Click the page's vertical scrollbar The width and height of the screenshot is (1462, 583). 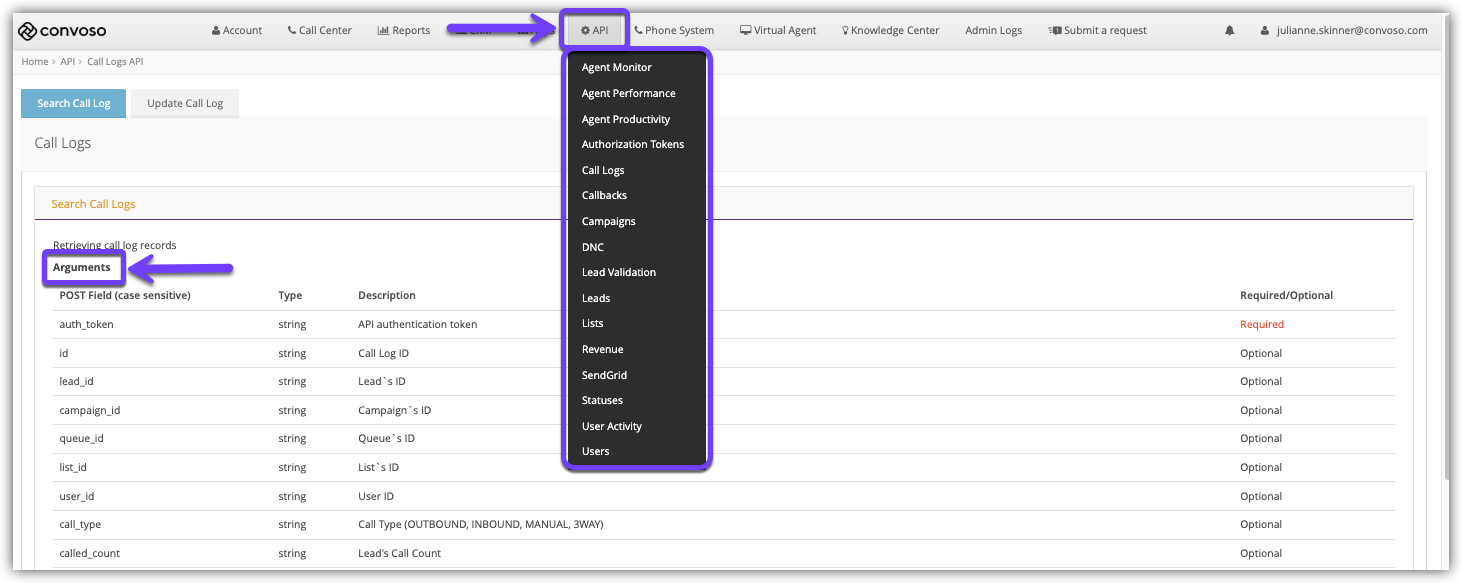click(1446, 300)
